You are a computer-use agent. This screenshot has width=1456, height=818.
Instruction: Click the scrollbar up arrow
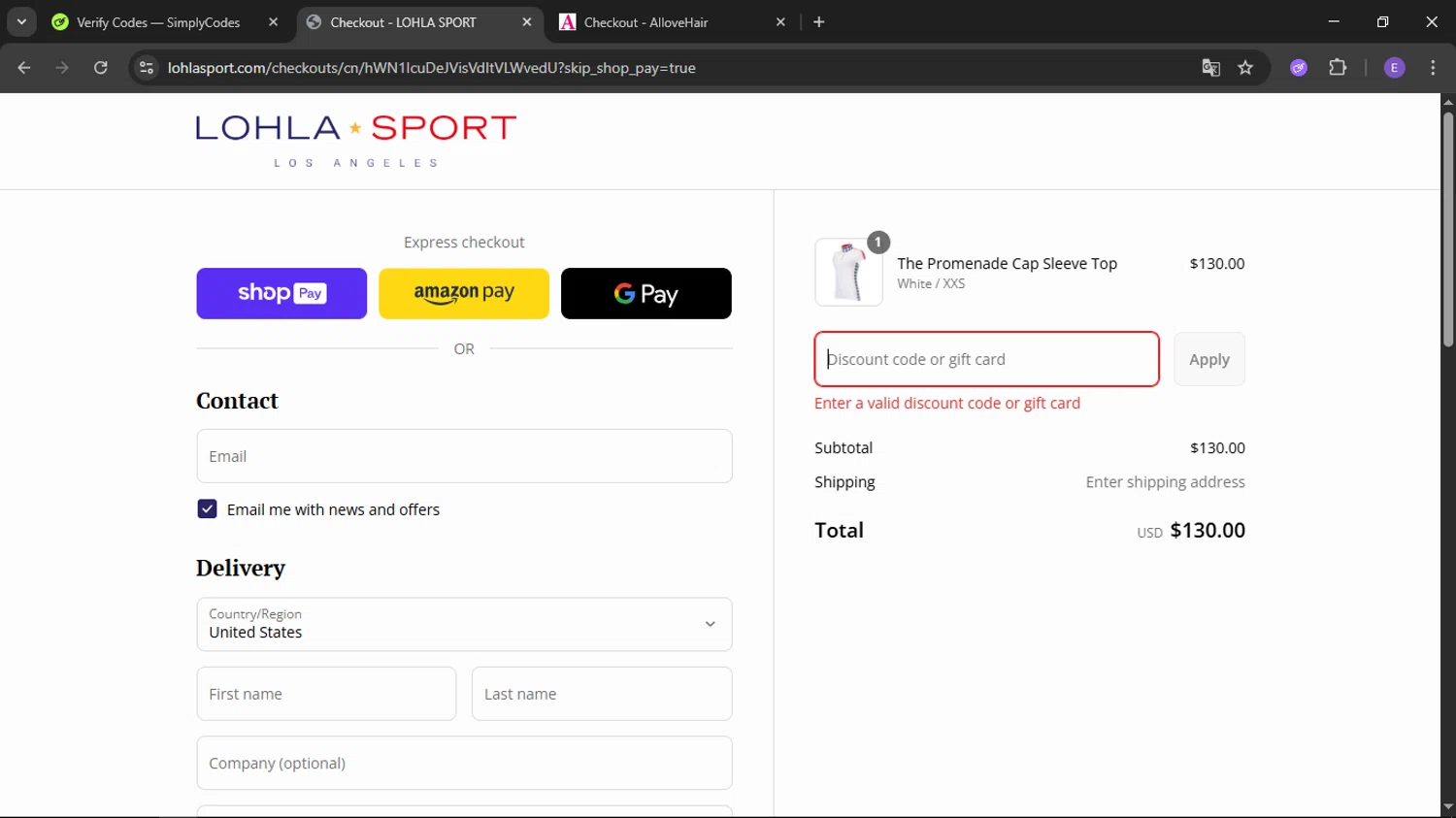1448,101
